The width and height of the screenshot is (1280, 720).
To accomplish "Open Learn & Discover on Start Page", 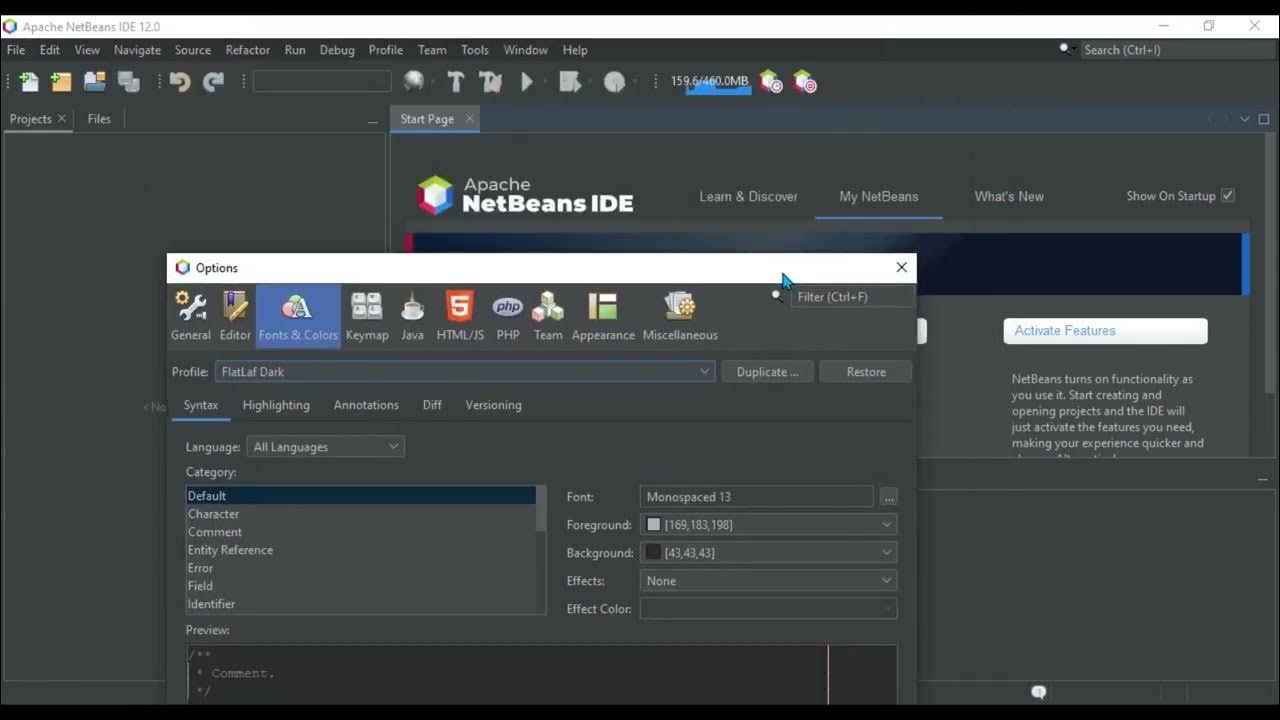I will click(x=748, y=196).
